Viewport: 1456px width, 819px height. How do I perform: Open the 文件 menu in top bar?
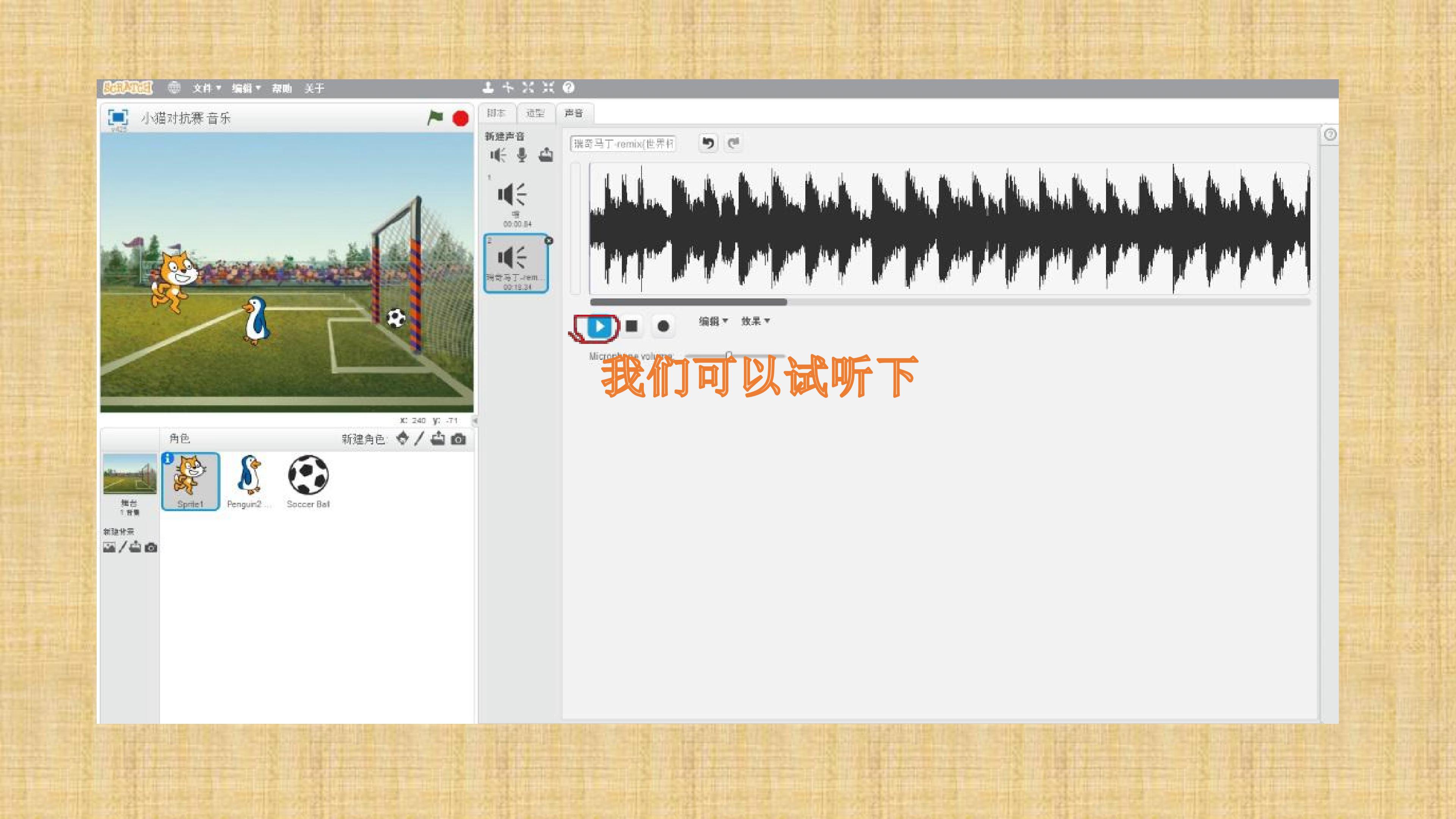[x=207, y=88]
